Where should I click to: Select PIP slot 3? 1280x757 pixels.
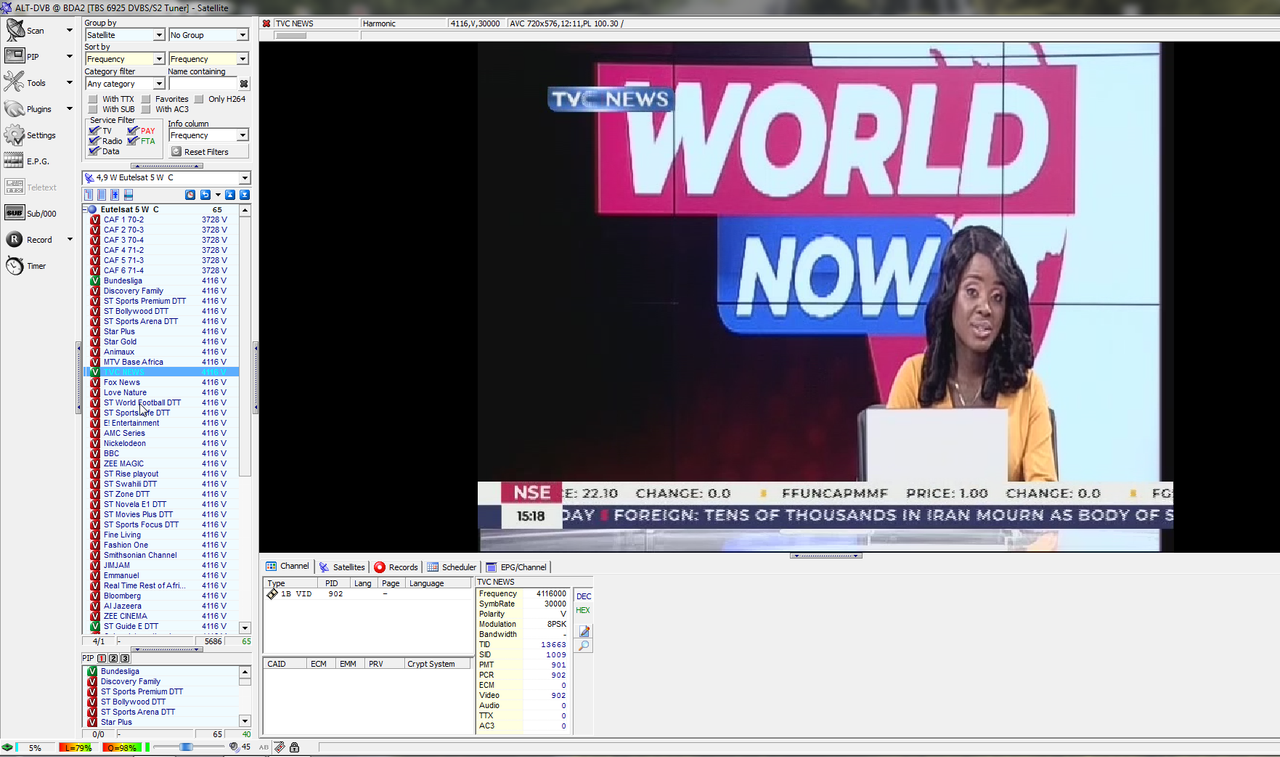124,658
